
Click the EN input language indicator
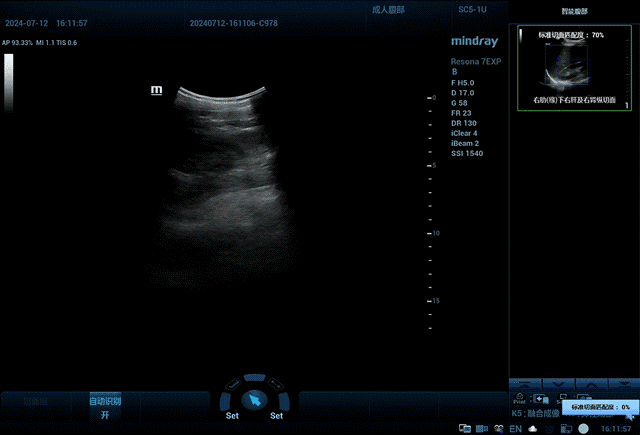pos(516,428)
